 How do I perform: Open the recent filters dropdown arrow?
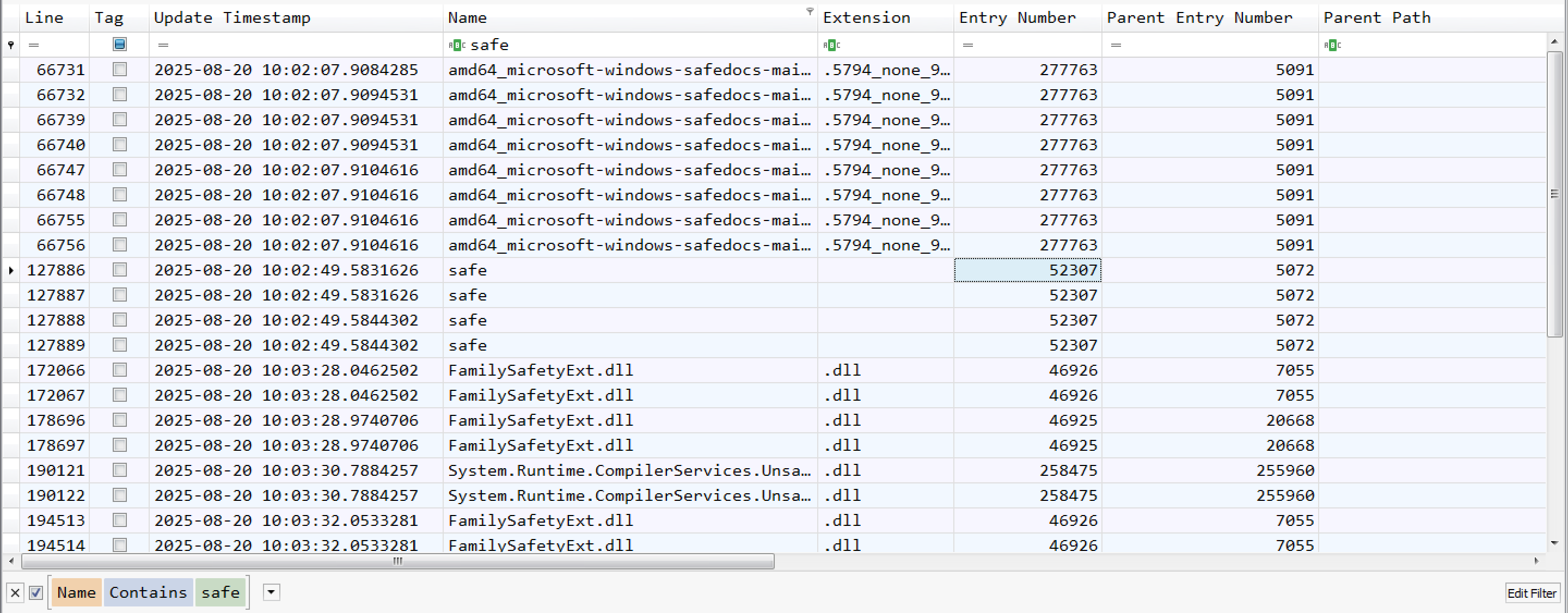(272, 592)
